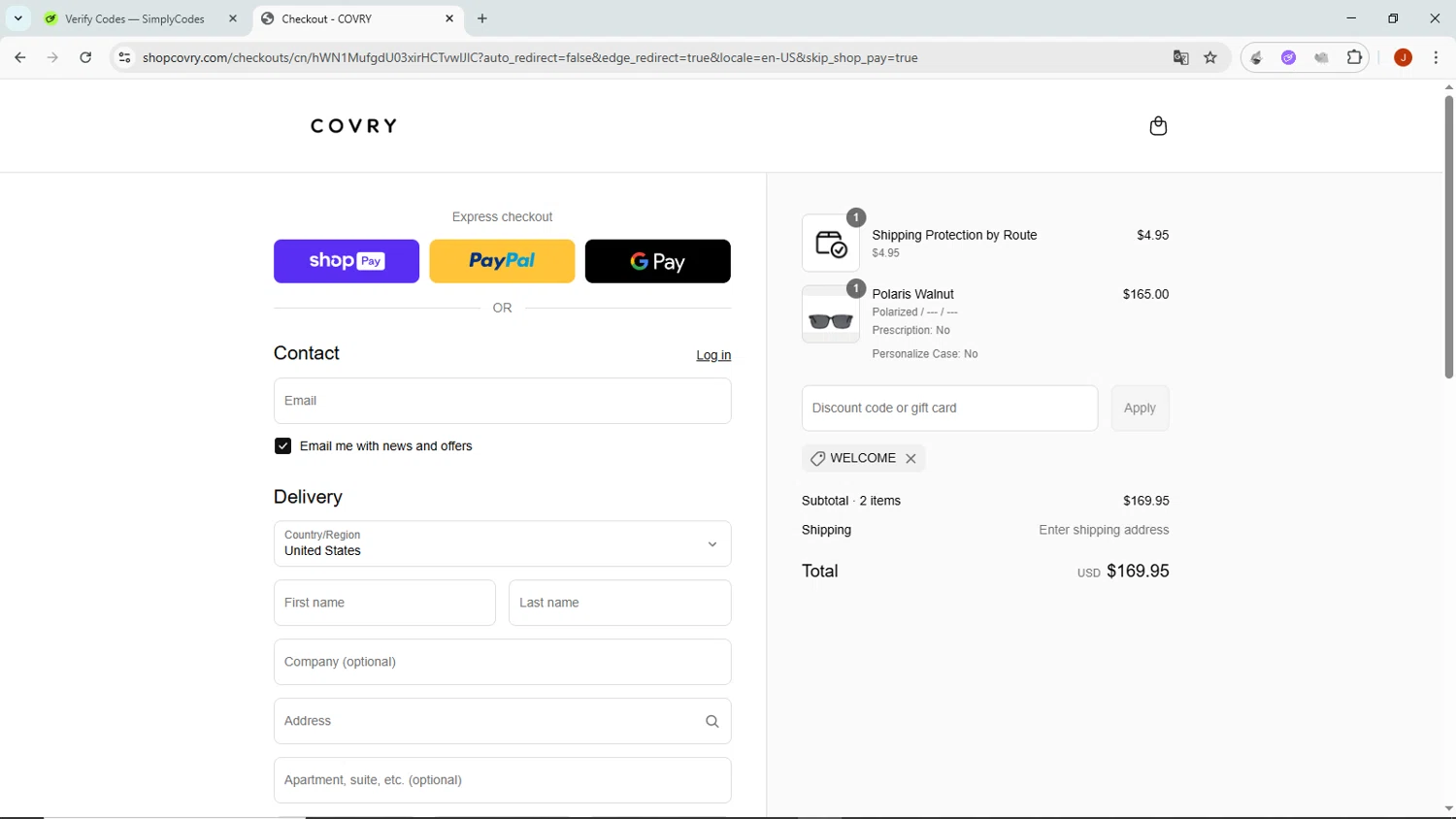Close the Checkout - COVRY tab
The height and width of the screenshot is (819, 1456).
click(449, 18)
